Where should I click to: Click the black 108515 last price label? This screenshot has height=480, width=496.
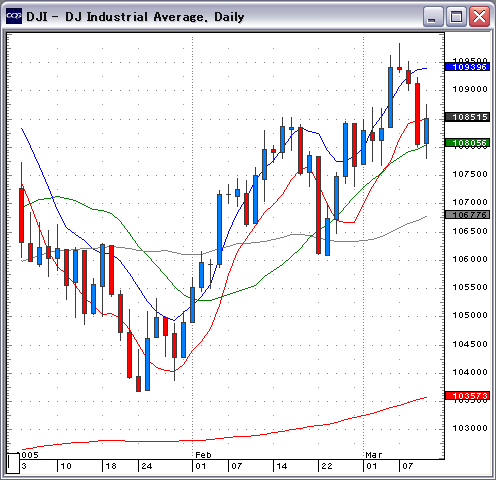tap(467, 117)
